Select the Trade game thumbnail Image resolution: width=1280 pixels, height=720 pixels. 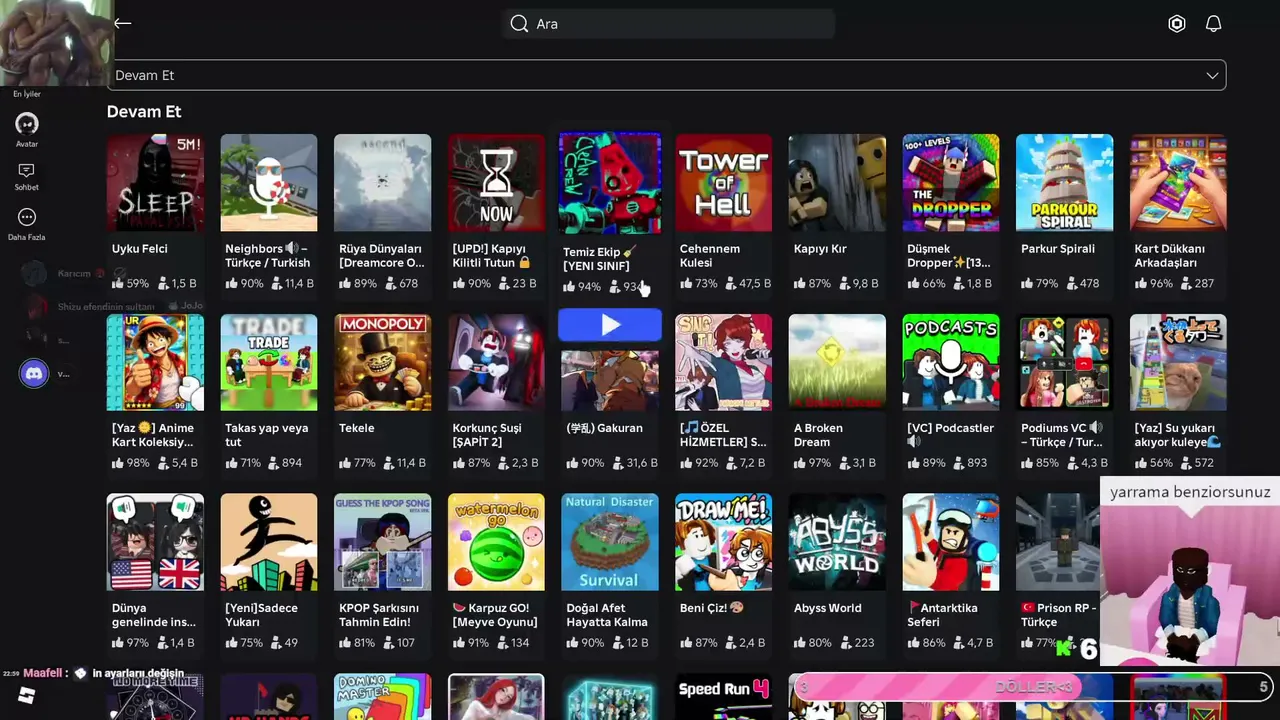coord(269,363)
